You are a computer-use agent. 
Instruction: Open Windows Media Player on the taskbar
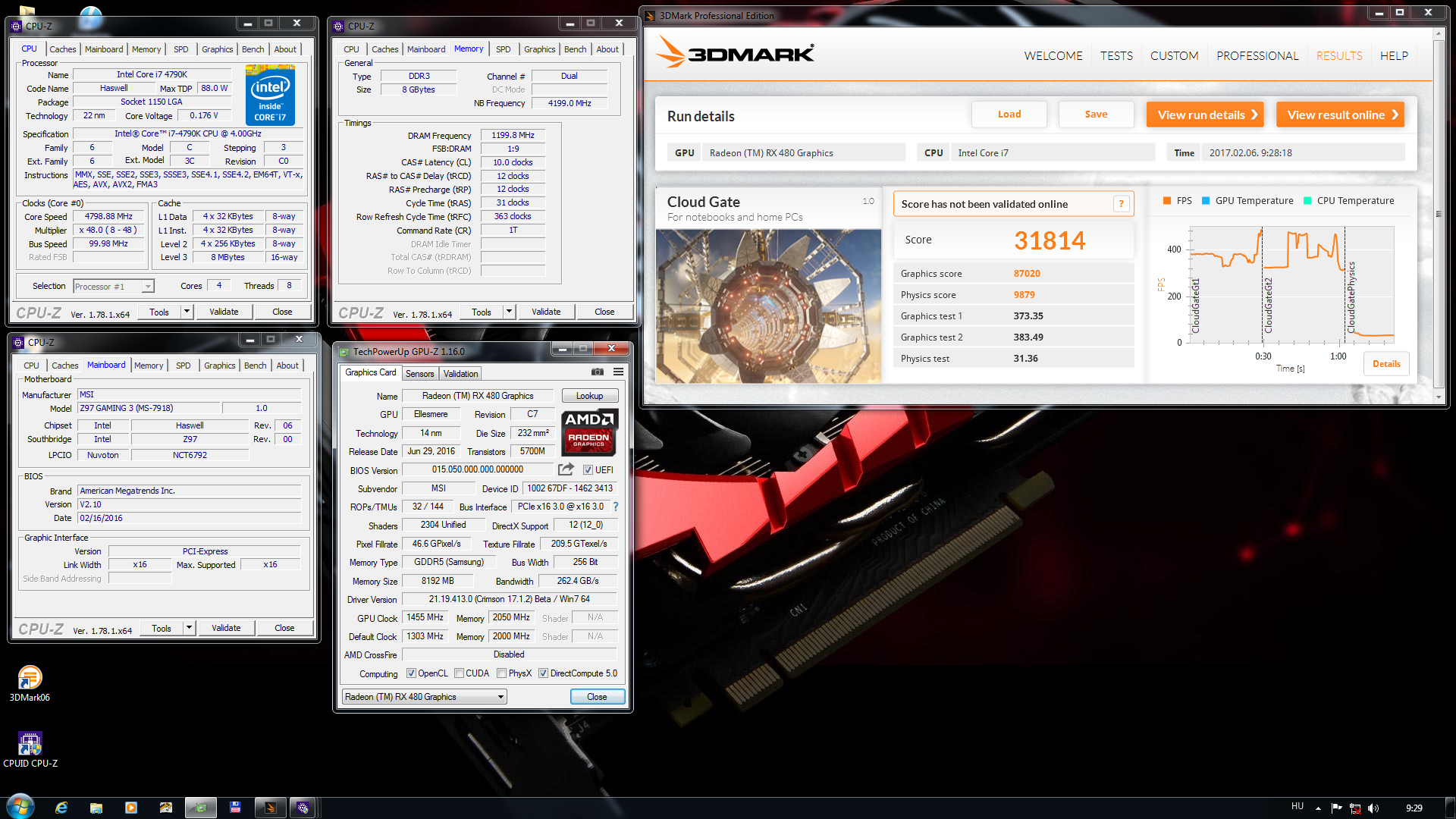(131, 808)
